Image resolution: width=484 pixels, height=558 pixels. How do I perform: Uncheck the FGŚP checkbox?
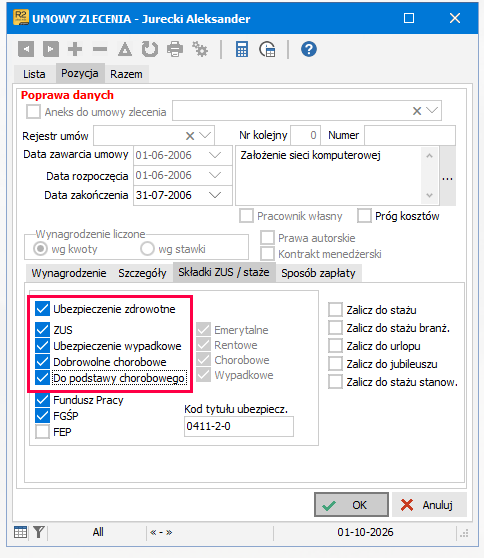point(42,415)
